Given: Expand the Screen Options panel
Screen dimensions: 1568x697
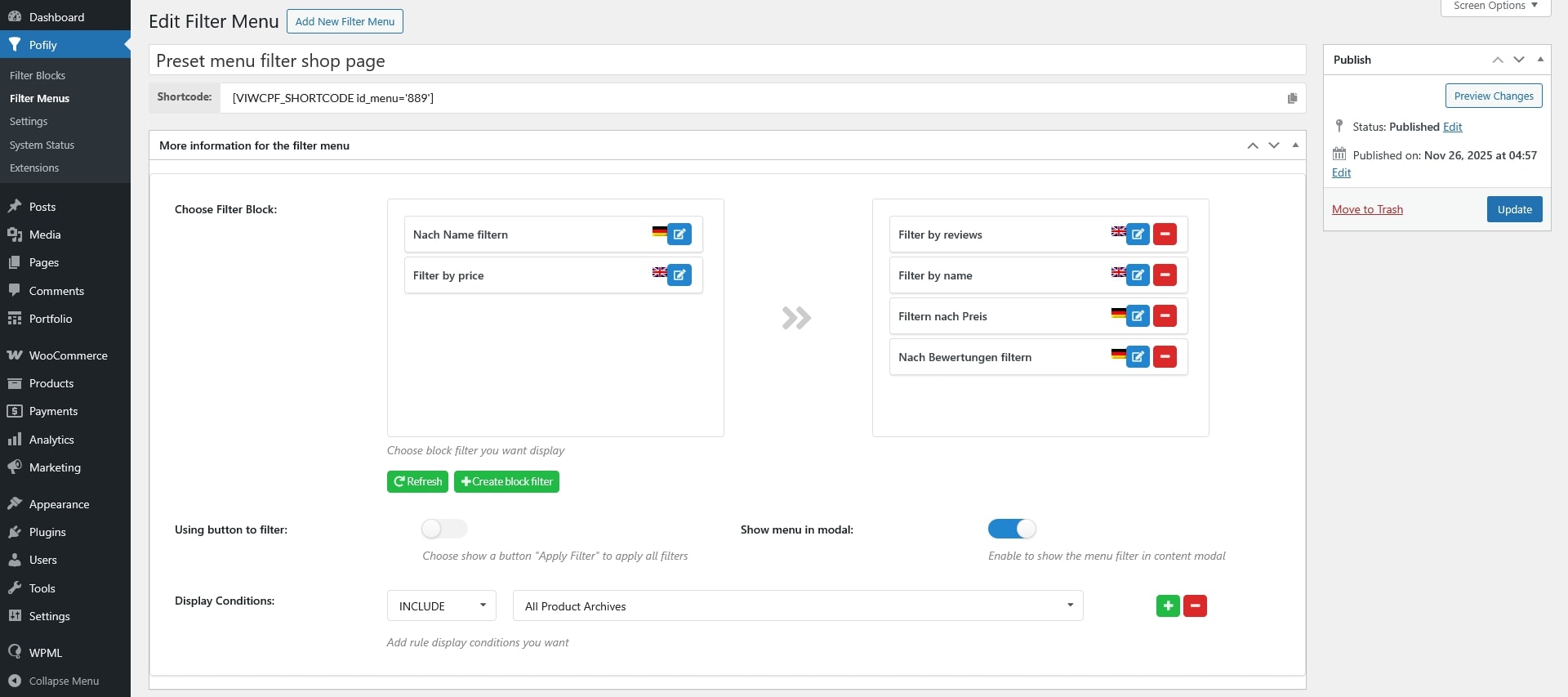Looking at the screenshot, I should pyautogui.click(x=1495, y=7).
